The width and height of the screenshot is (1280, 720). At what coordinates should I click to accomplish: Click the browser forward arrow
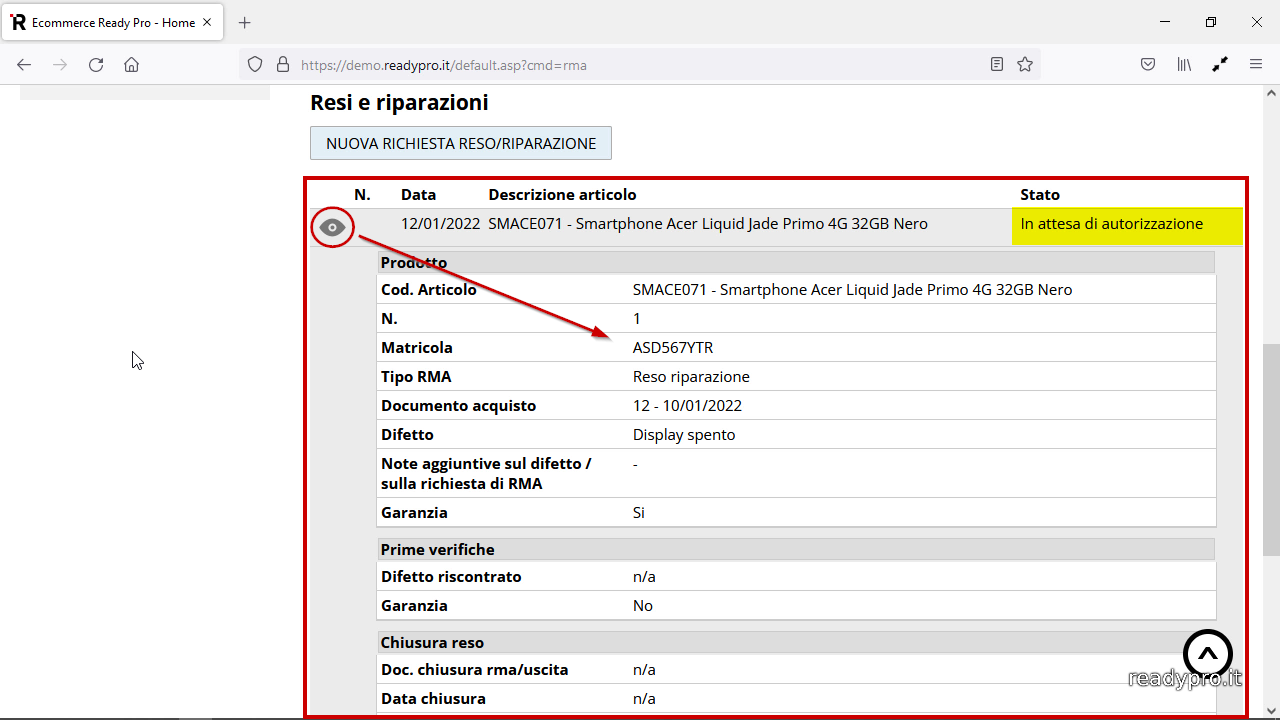[x=60, y=65]
